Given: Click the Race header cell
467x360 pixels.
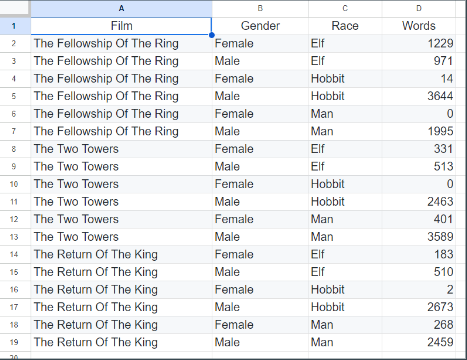Looking at the screenshot, I should point(345,26).
